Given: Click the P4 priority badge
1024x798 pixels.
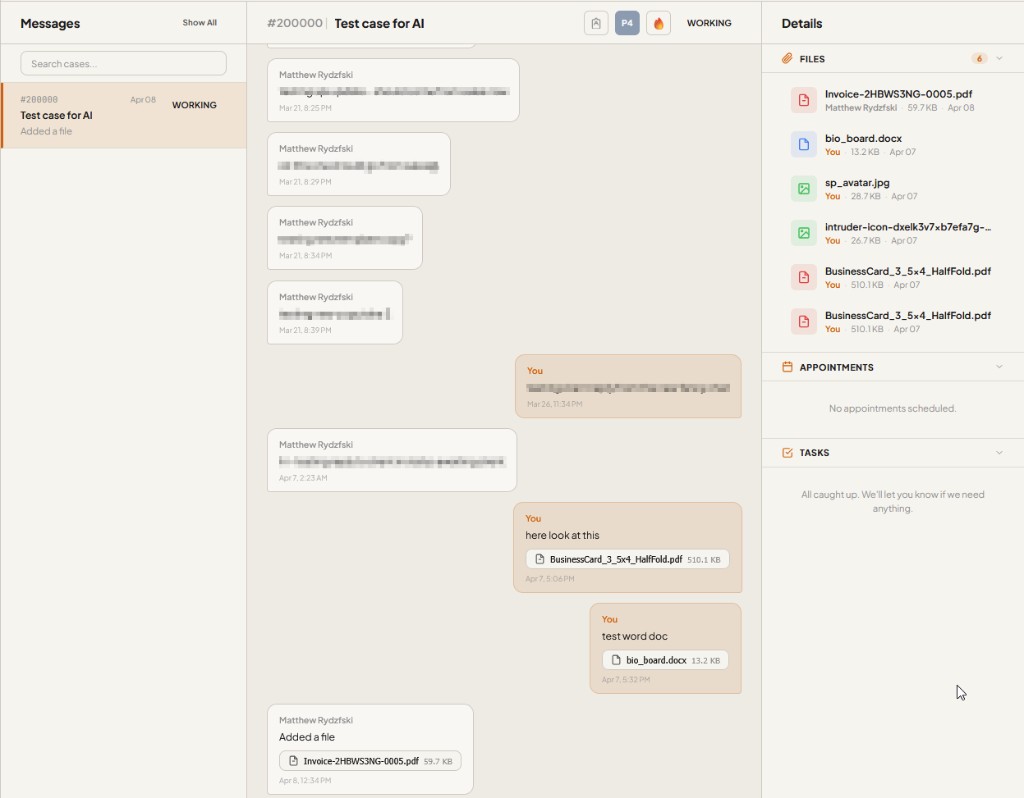Looking at the screenshot, I should (x=627, y=24).
